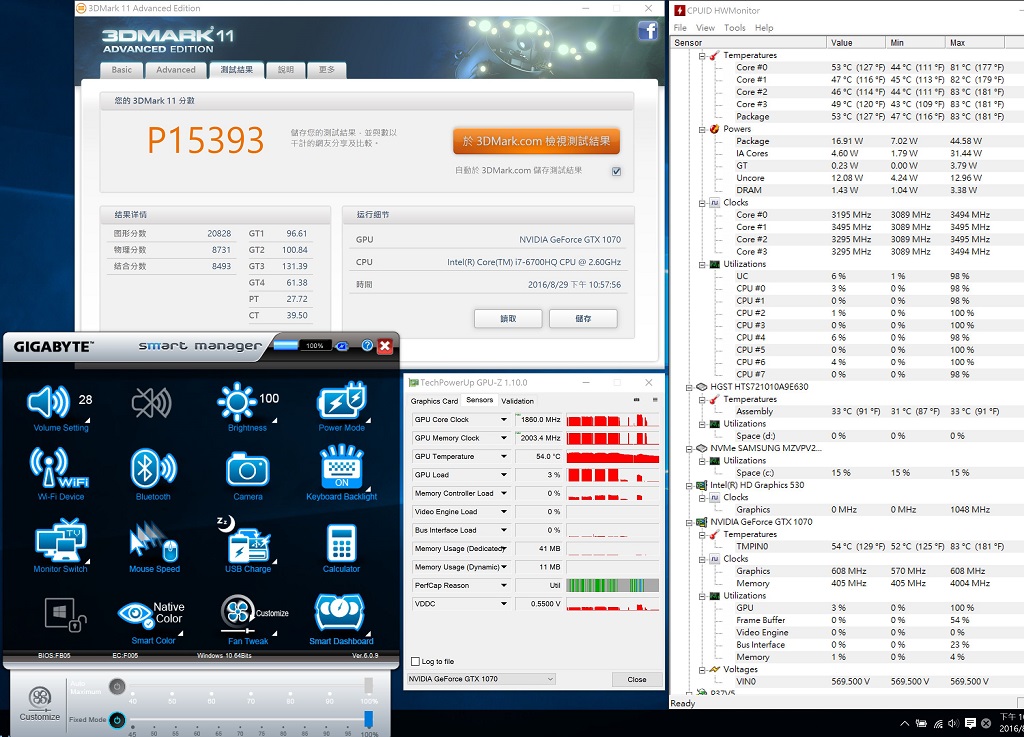1024x737 pixels.
Task: Click the volume icon in system tray
Action: 953,723
